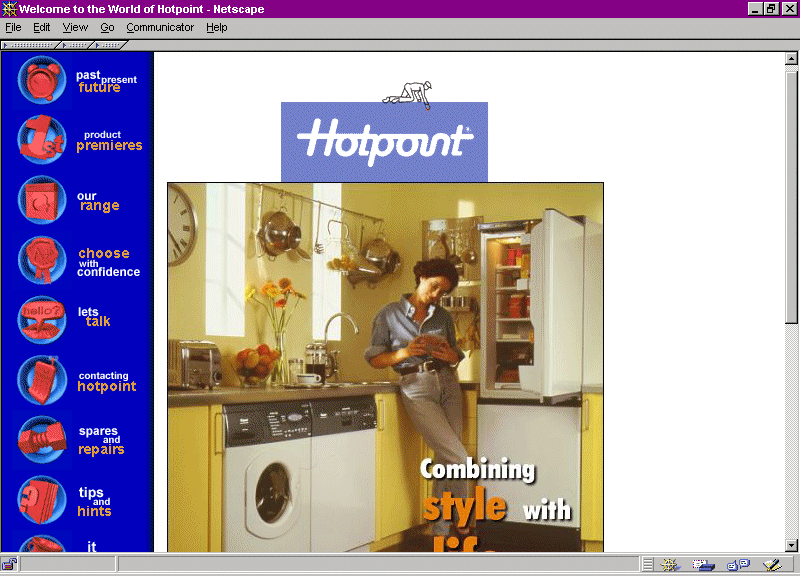The image size is (800, 576).
Task: Expand the second collapsed toolbar handle
Action: 77,45
